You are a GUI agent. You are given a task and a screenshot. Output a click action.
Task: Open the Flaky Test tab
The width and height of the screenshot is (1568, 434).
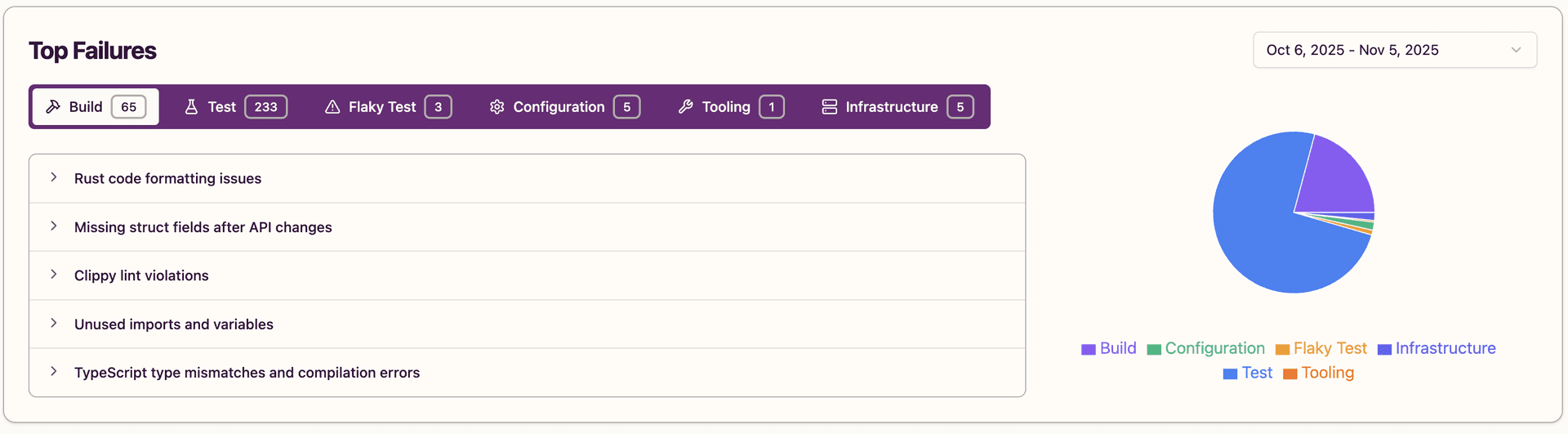[388, 107]
